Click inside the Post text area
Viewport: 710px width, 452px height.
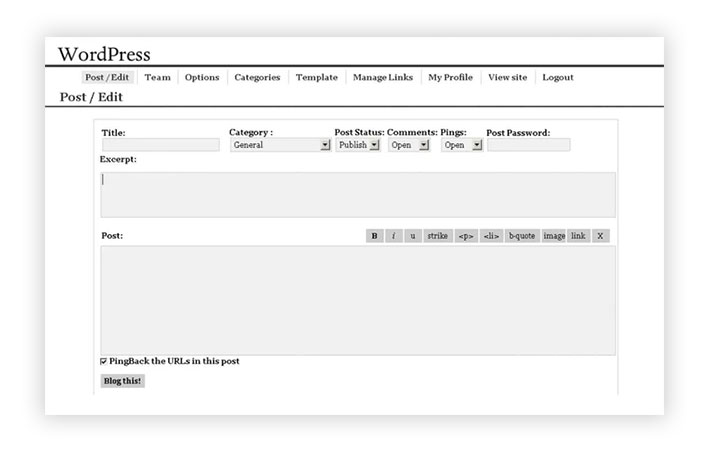click(x=358, y=301)
